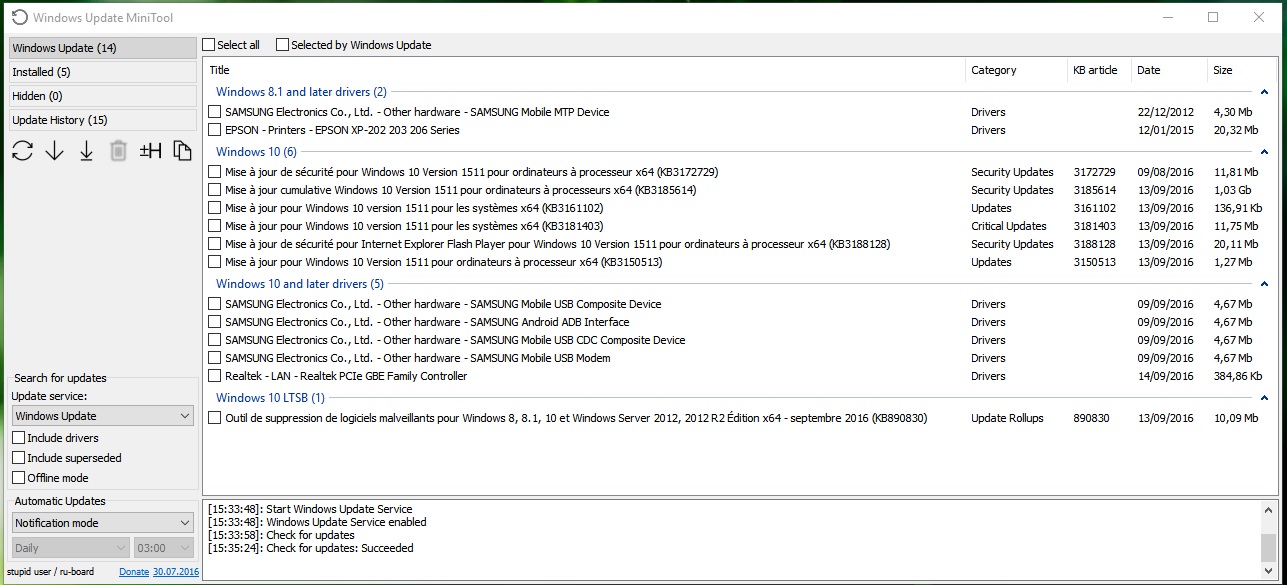
Task: Click the Update Rollups category cell
Action: coord(1007,418)
